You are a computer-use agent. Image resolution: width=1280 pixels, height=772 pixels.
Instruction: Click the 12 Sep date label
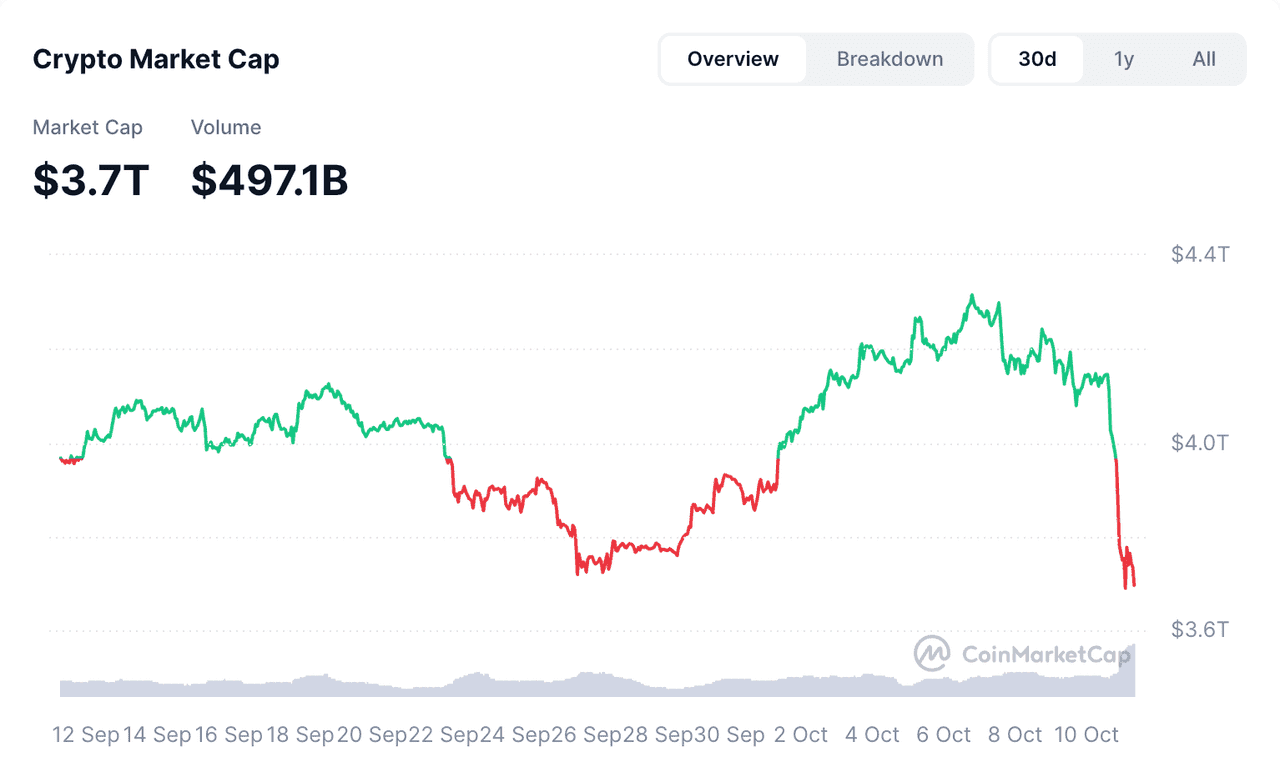(86, 735)
